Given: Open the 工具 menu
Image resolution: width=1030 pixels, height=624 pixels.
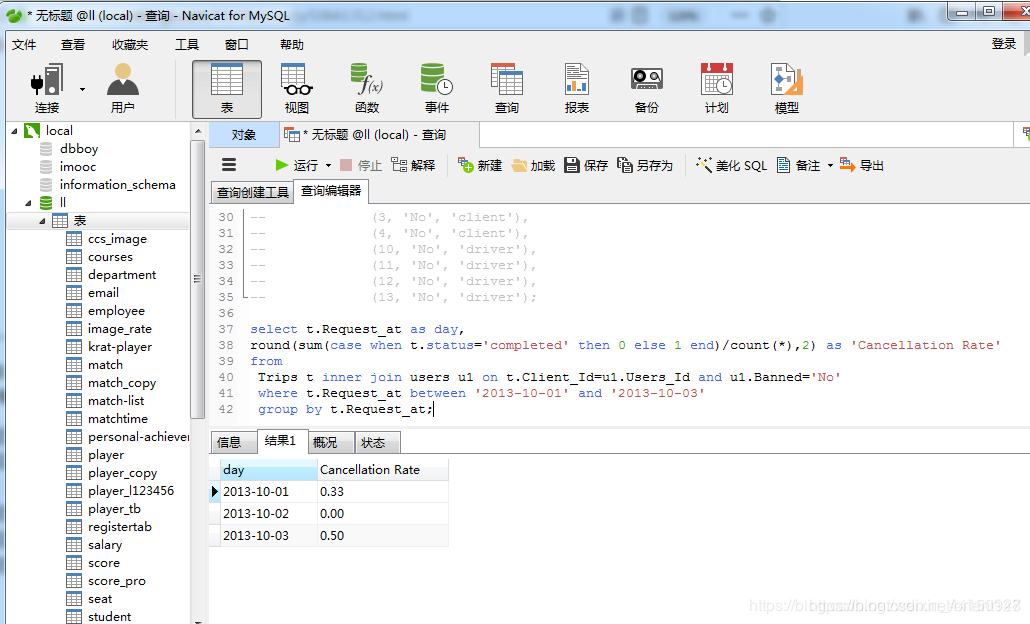Looking at the screenshot, I should [189, 44].
